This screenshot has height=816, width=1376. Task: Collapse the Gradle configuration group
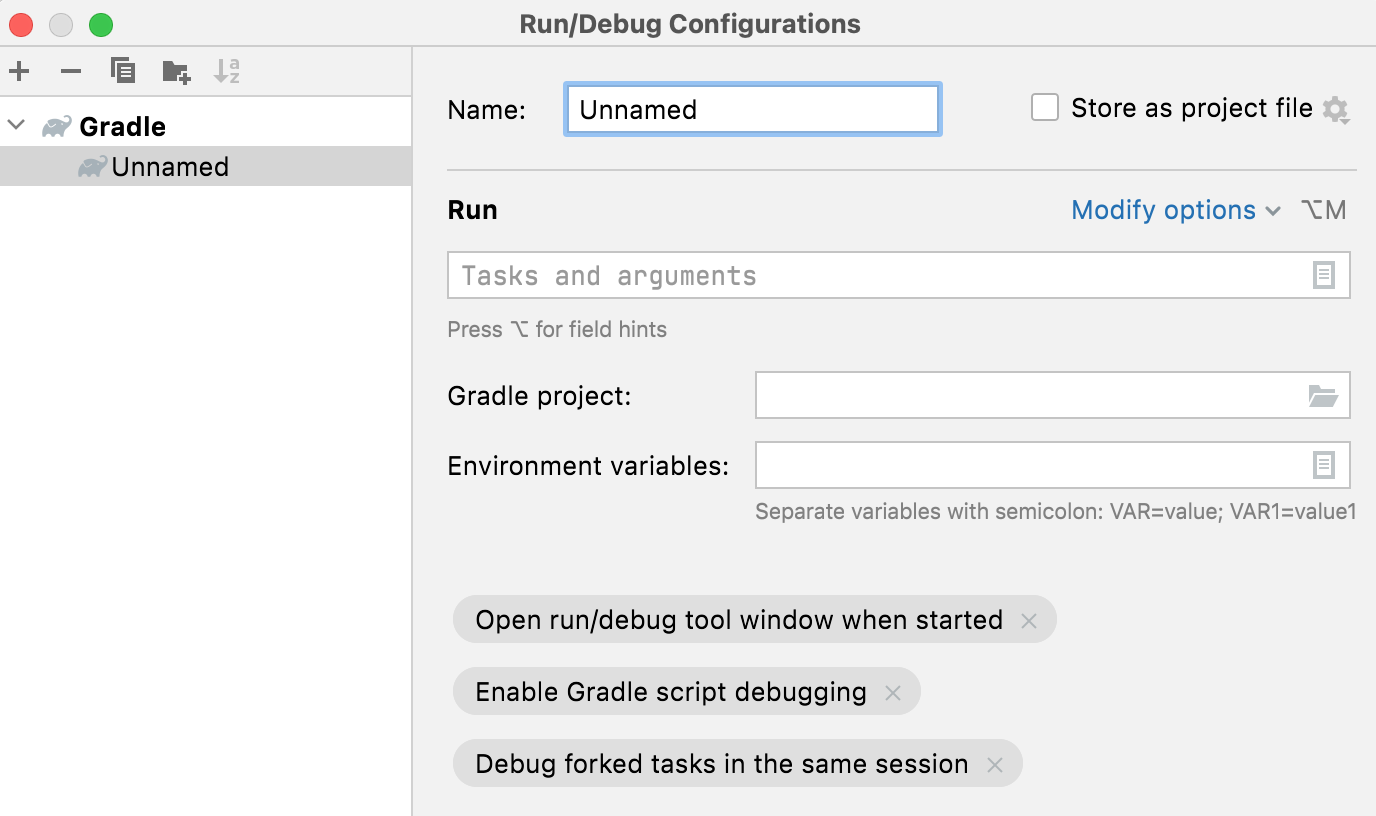[x=15, y=126]
